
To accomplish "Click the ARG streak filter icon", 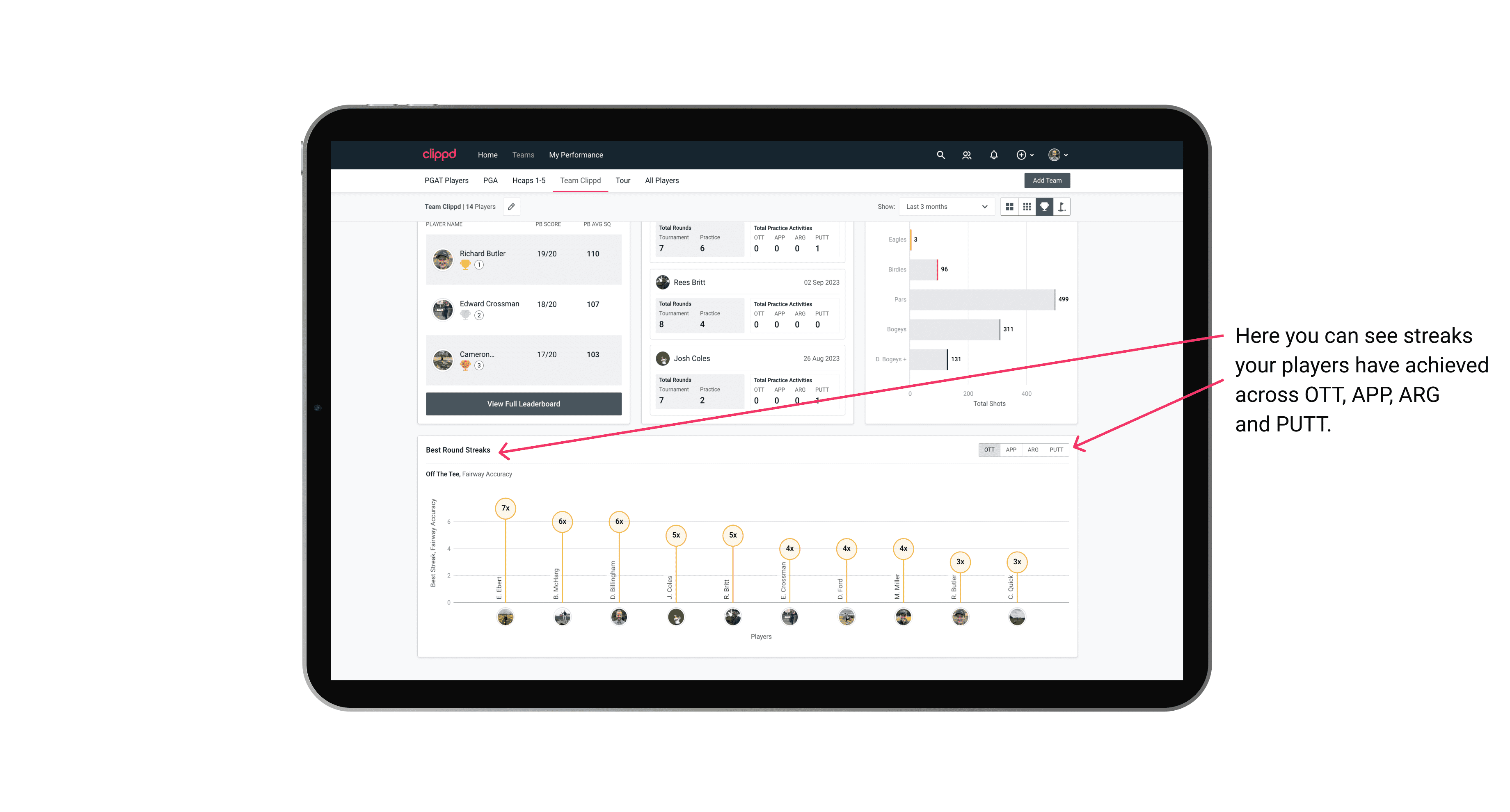I will (x=1033, y=450).
